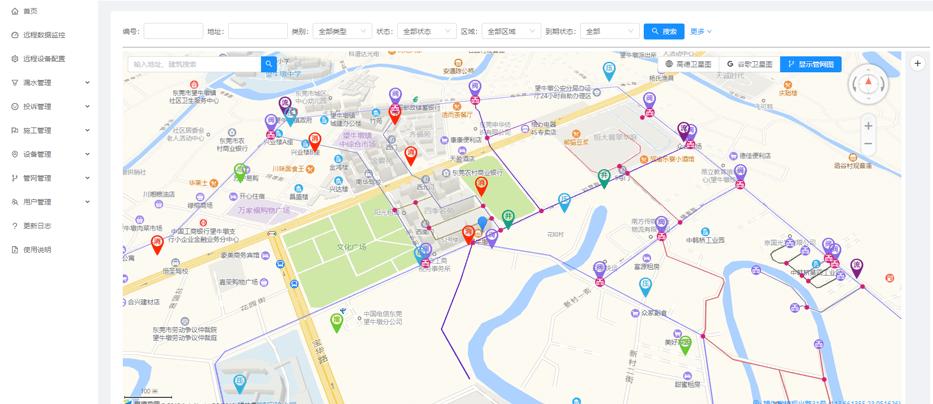Image resolution: width=933 pixels, height=404 pixels.
Task: Select green 井 marker beside the park
Action: 508,218
